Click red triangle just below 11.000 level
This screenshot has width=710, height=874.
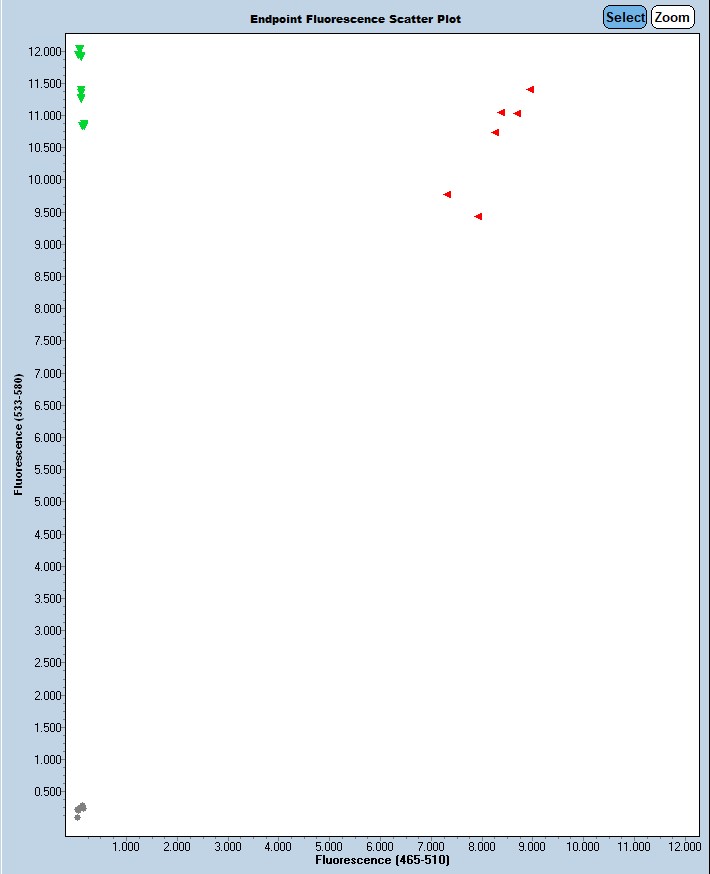(x=495, y=132)
